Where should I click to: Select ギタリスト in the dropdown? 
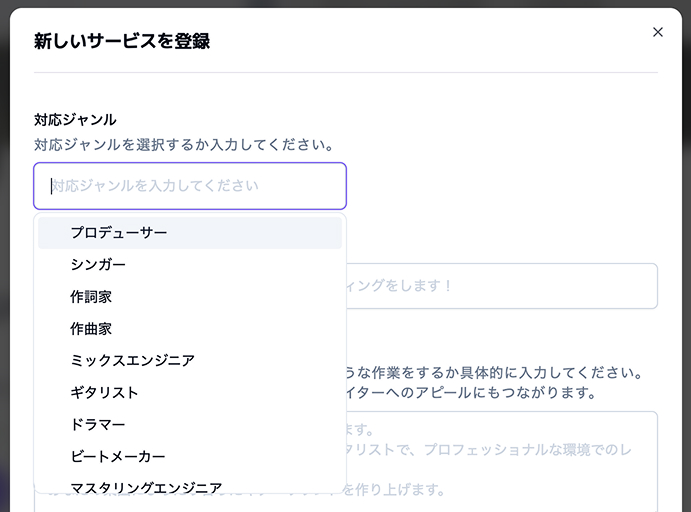click(104, 392)
